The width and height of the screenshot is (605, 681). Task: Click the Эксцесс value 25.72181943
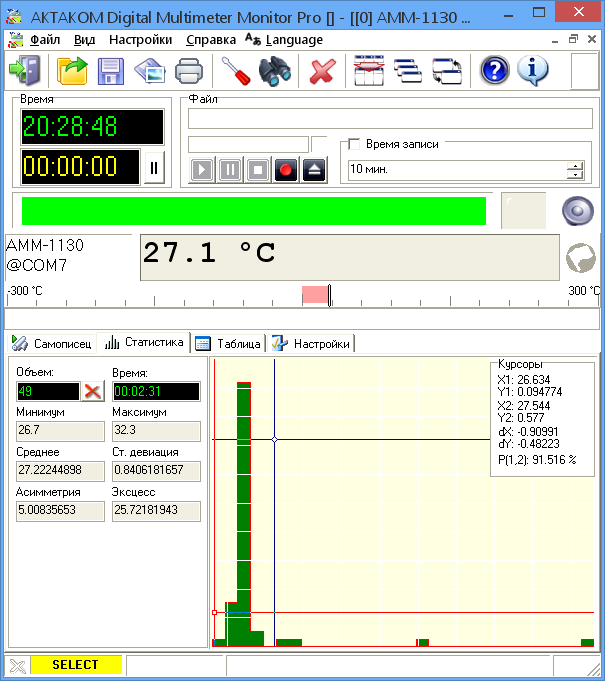[x=156, y=511]
